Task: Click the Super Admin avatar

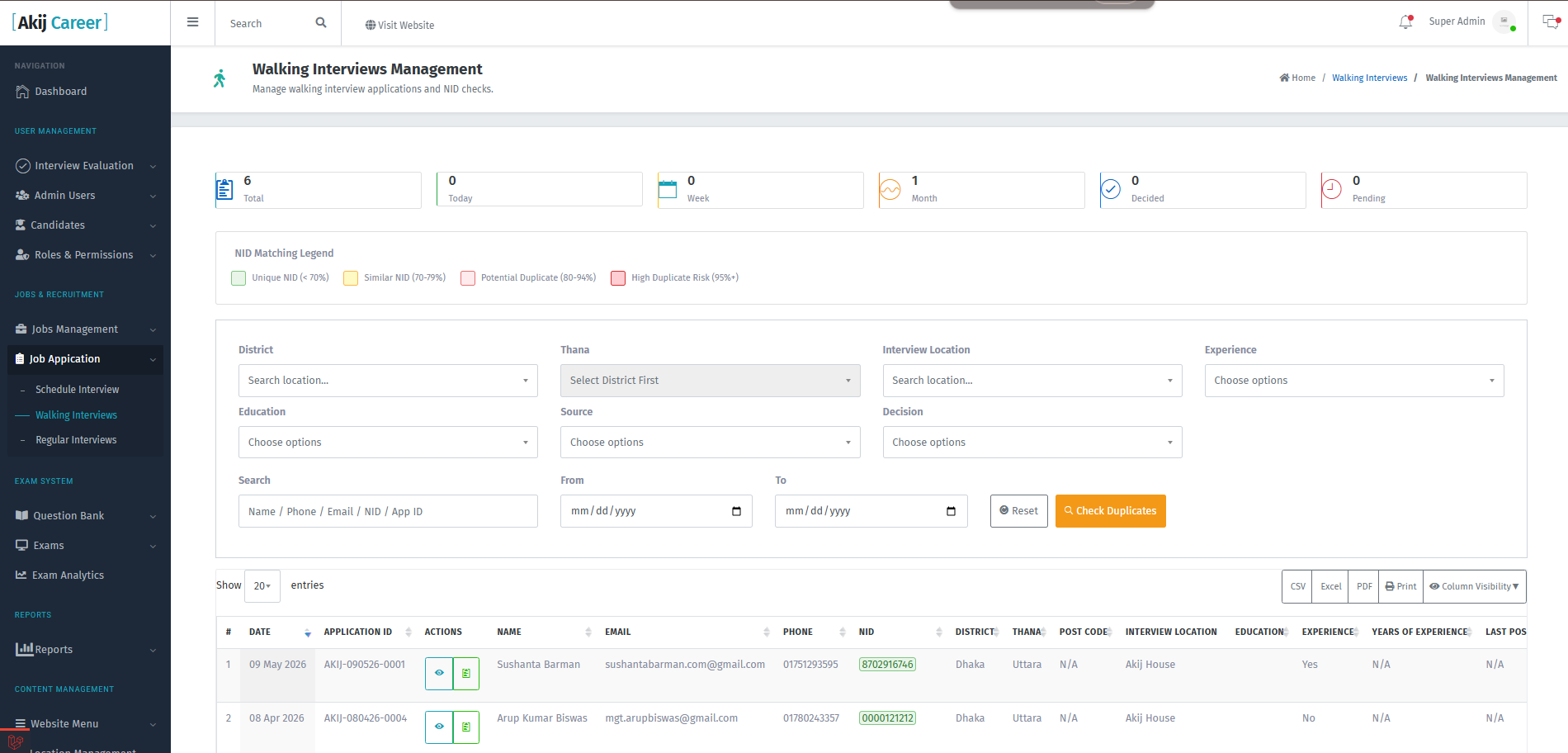Action: coord(1504,21)
